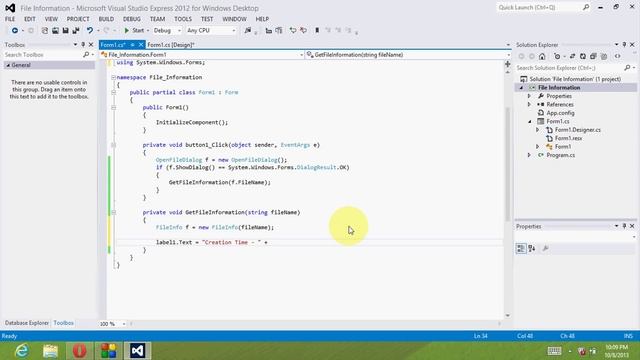The image size is (640, 360).
Task: Click the Collapse All icon in Solution Explorer
Action: (x=593, y=56)
